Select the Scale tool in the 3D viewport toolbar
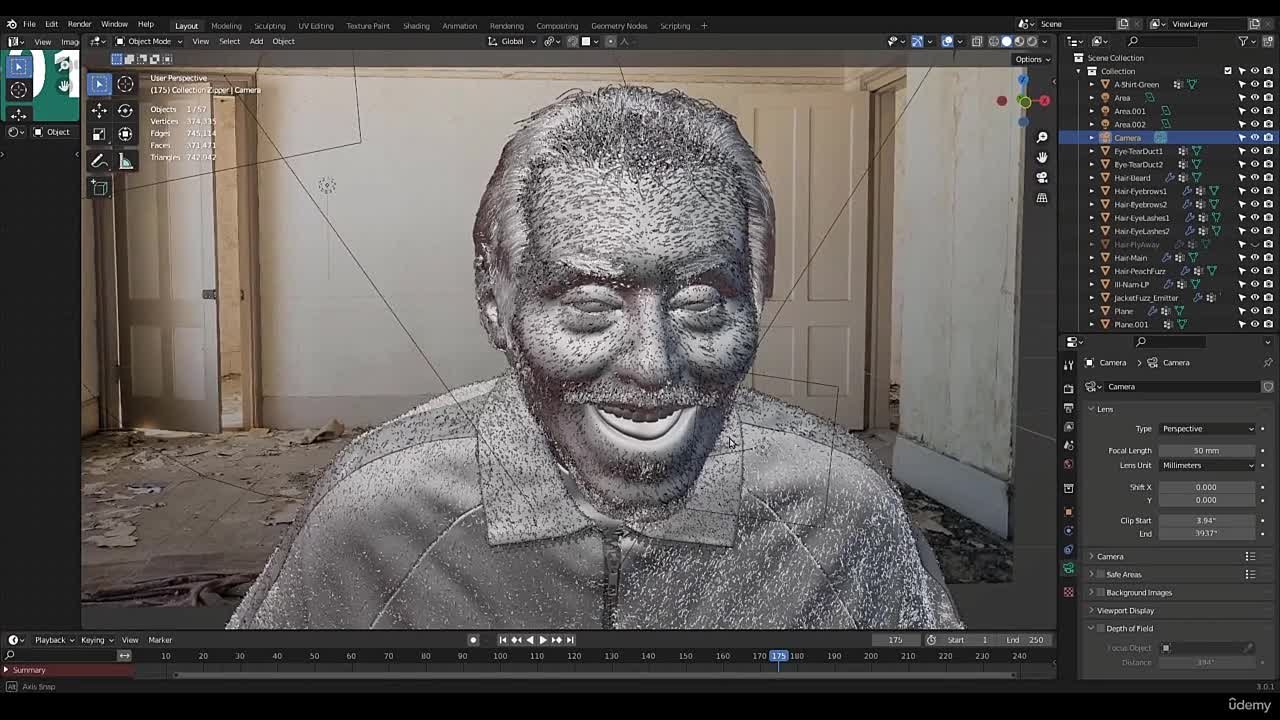 pyautogui.click(x=99, y=134)
